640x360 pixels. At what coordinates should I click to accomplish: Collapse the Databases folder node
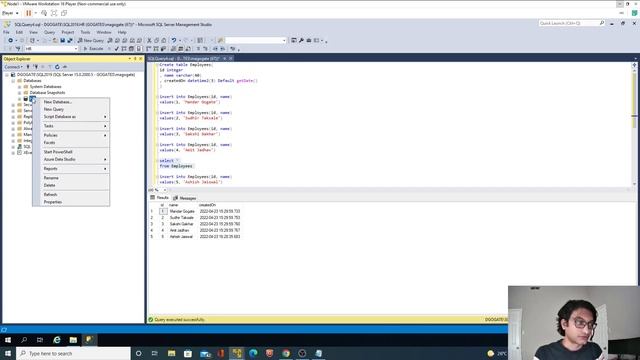(13, 81)
